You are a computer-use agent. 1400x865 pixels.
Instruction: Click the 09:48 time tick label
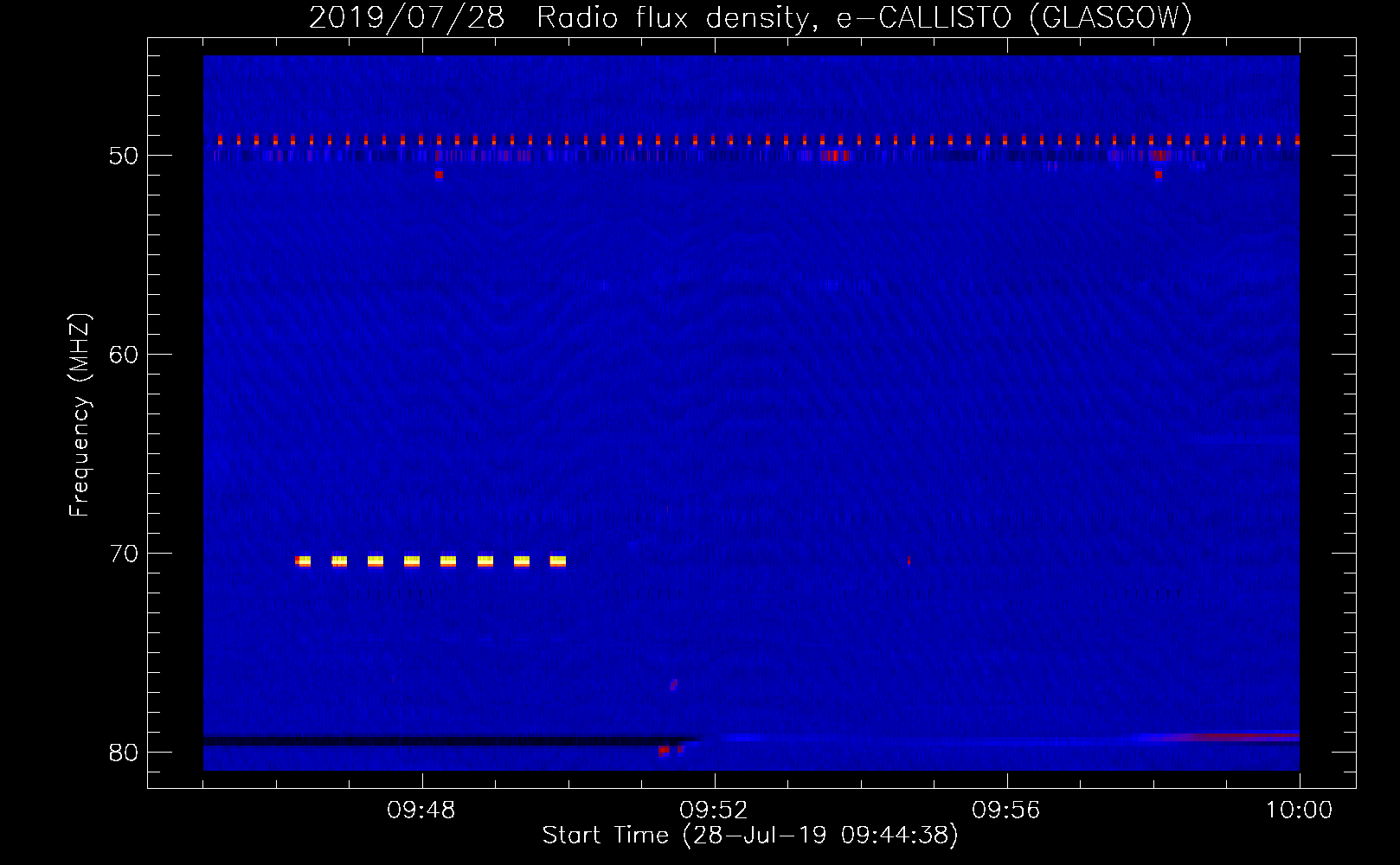(x=421, y=811)
